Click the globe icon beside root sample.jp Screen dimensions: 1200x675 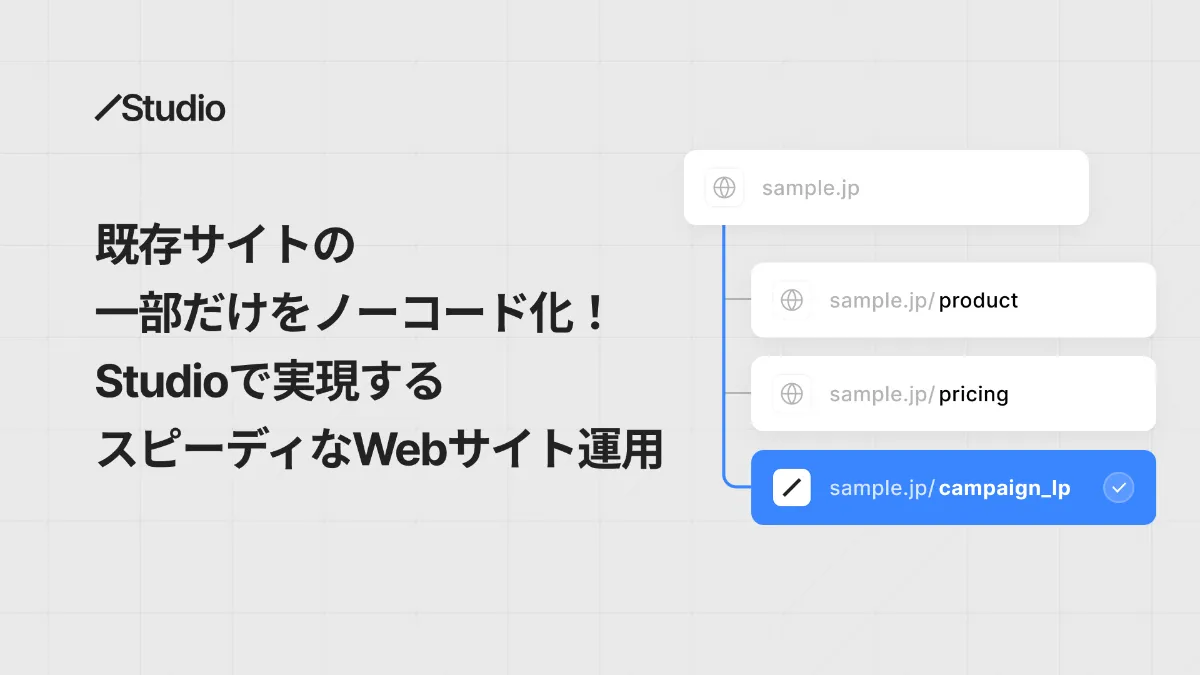pyautogui.click(x=724, y=188)
